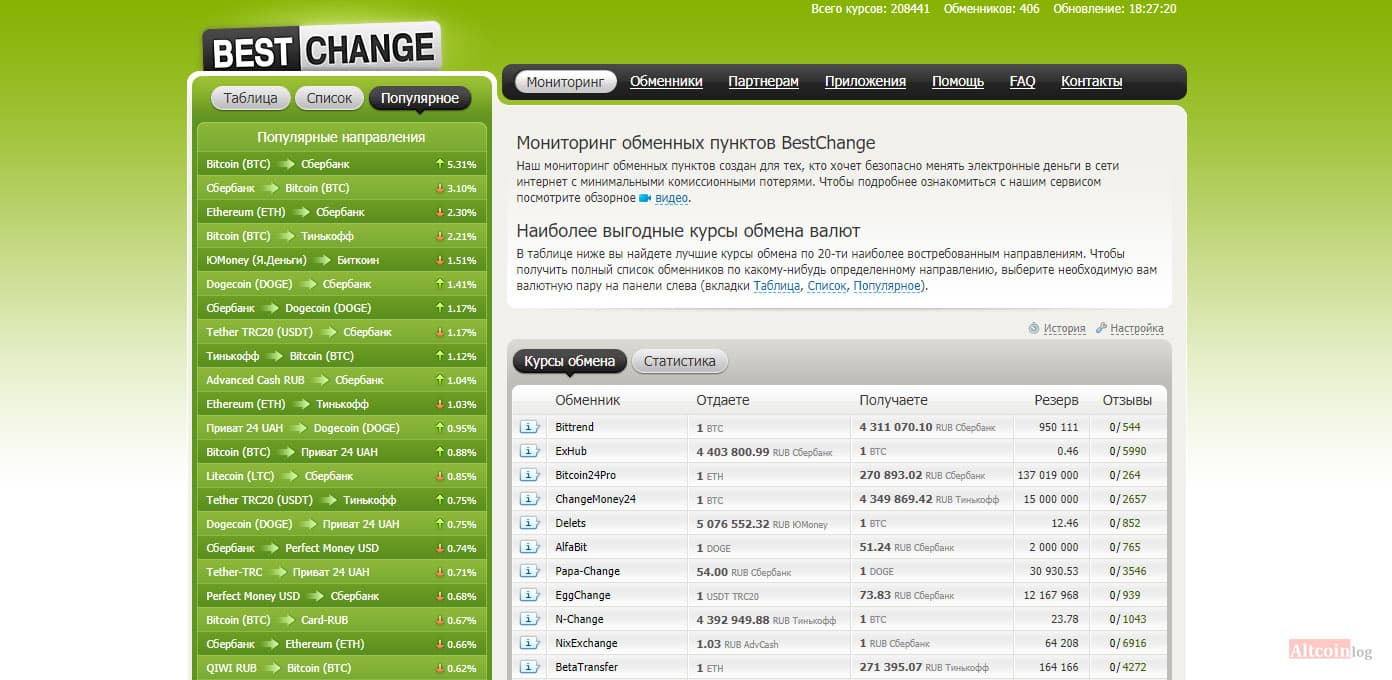This screenshot has width=1392, height=680.
Task: Open NixExchange reviews 0/6916
Action: pos(1127,643)
